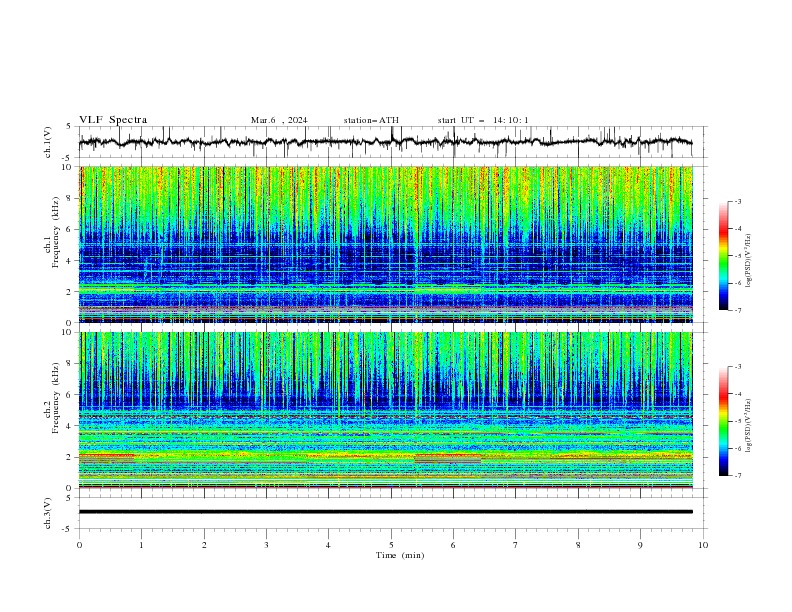Click the ch.1 PSD color scale bar
792x612 pixels.
click(x=723, y=256)
